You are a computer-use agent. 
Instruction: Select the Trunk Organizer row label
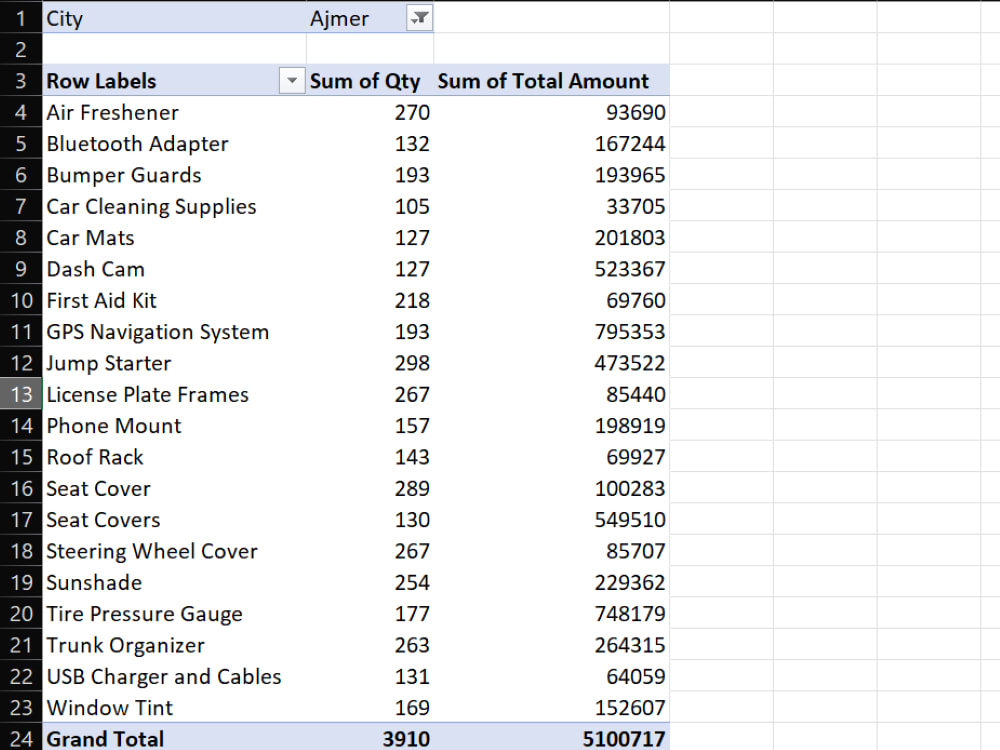pos(174,645)
